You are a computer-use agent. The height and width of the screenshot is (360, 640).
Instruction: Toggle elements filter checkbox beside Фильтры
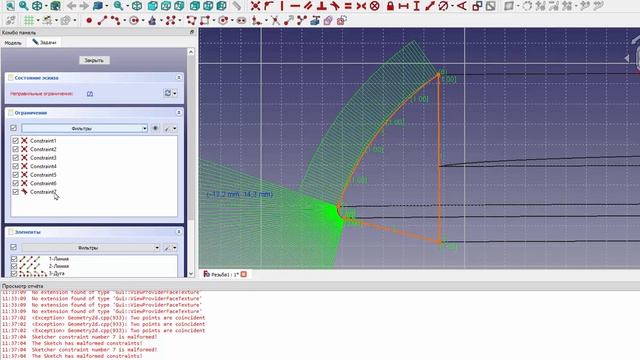pyautogui.click(x=13, y=247)
